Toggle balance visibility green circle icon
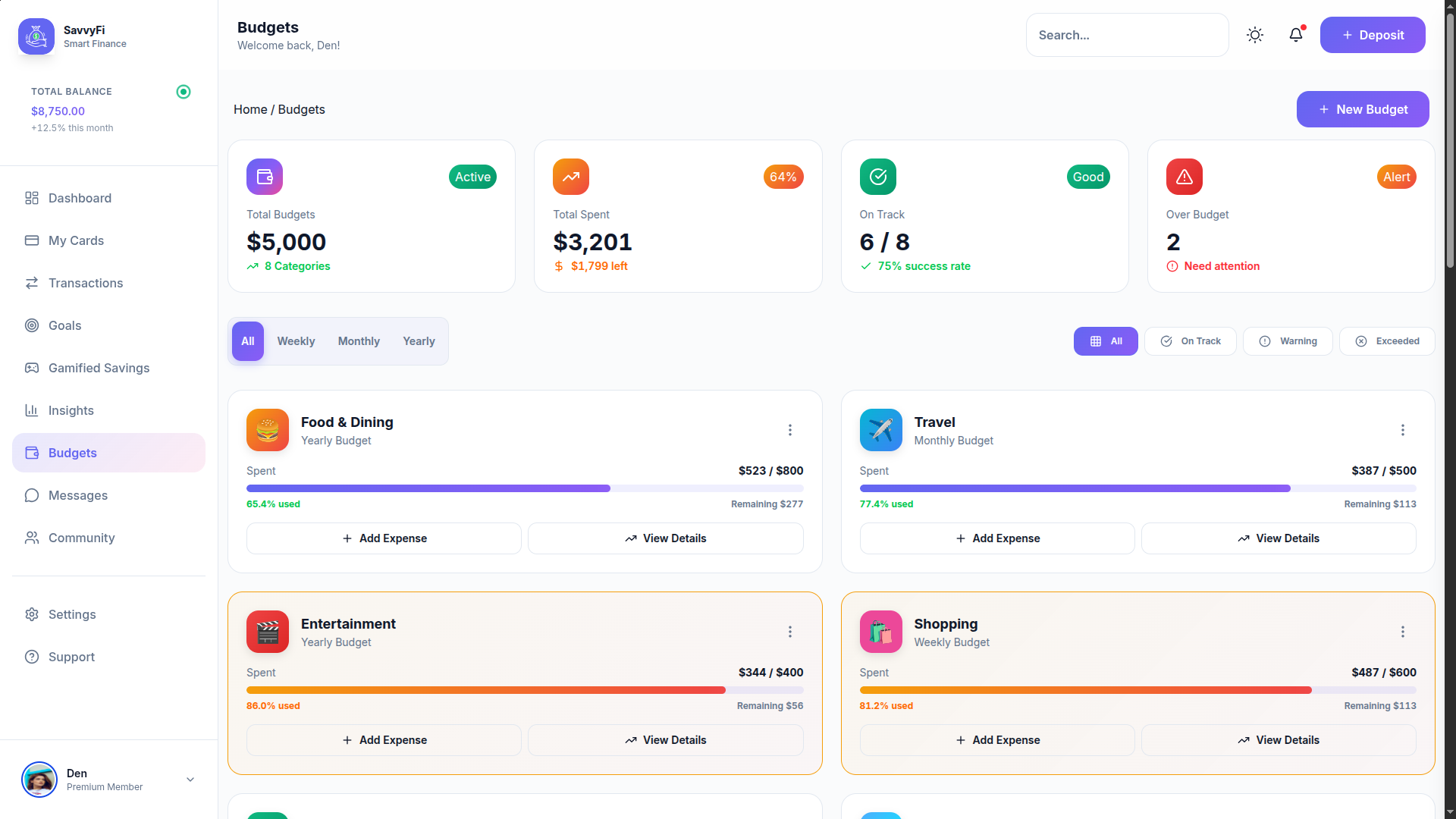This screenshot has width=1456, height=819. click(x=184, y=92)
